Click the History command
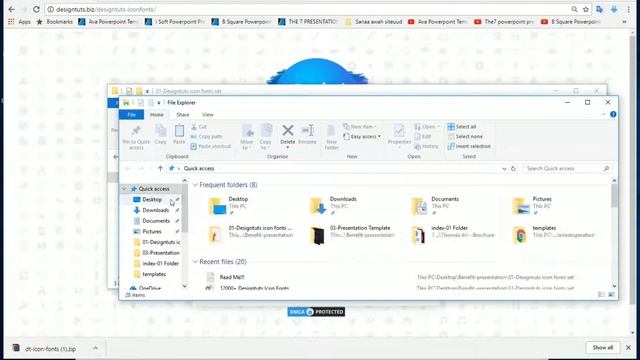The image size is (640, 360). pyautogui.click(x=427, y=146)
